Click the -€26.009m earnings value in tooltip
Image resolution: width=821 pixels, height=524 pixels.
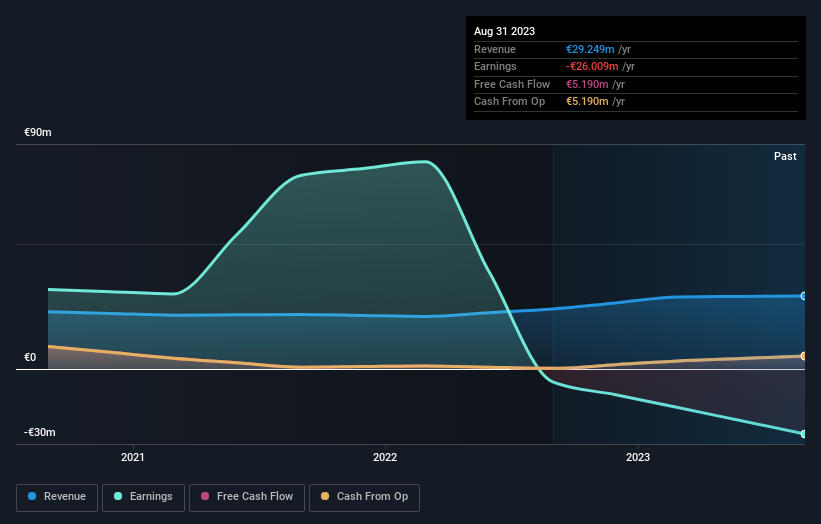coord(592,66)
